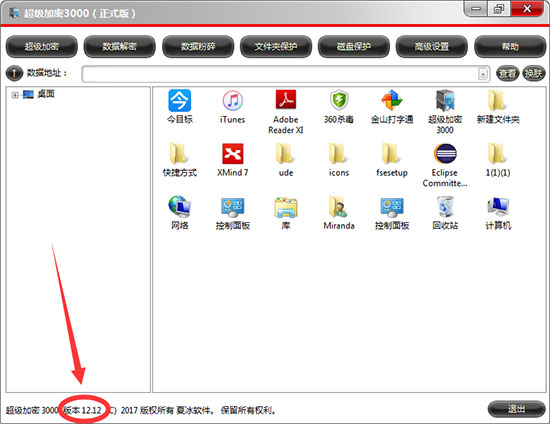Open the address field dropdown arrow
550x424 pixels.
[483, 74]
